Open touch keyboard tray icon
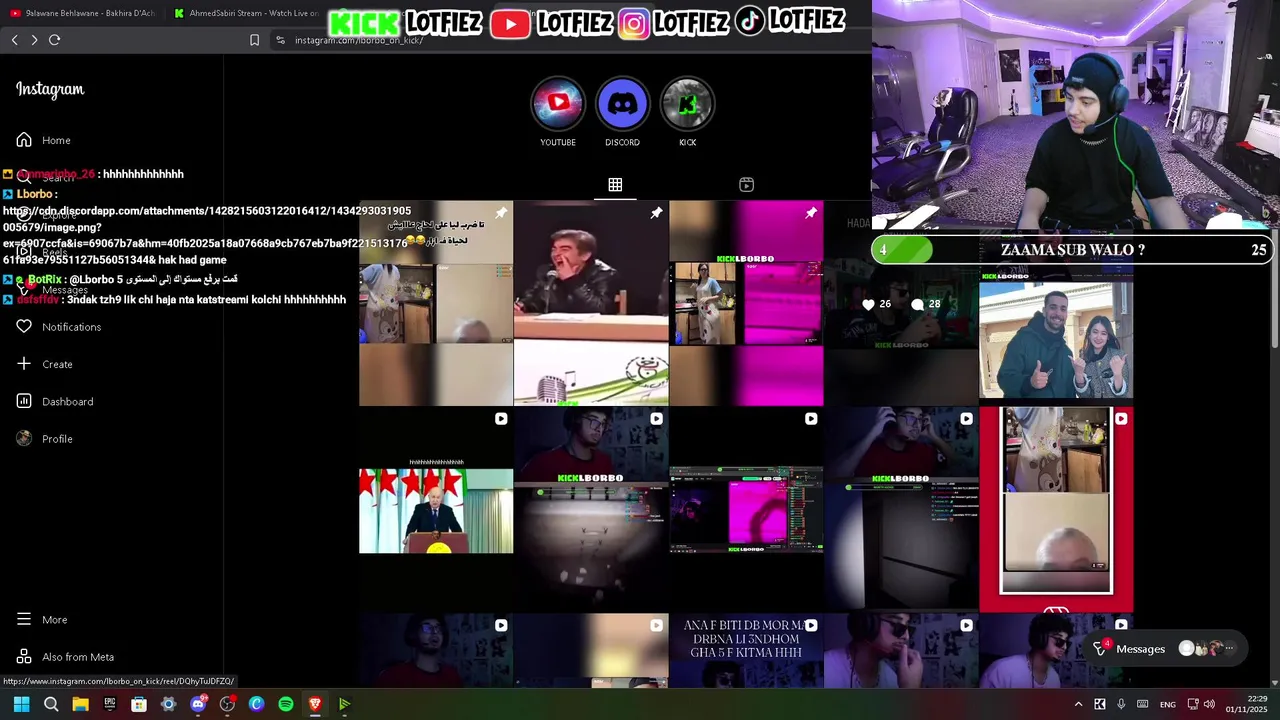 (1141, 704)
